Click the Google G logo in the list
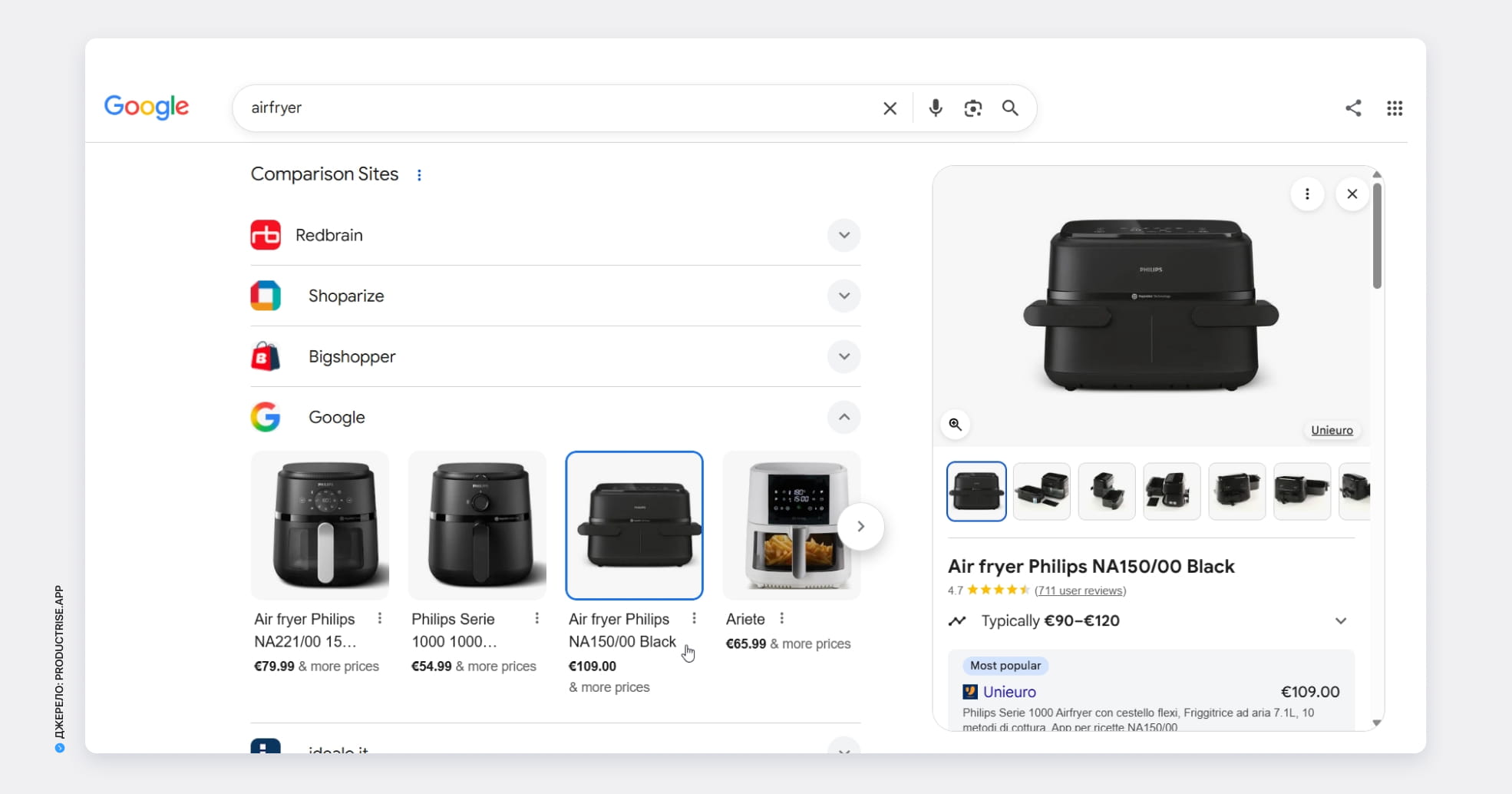 [x=266, y=417]
